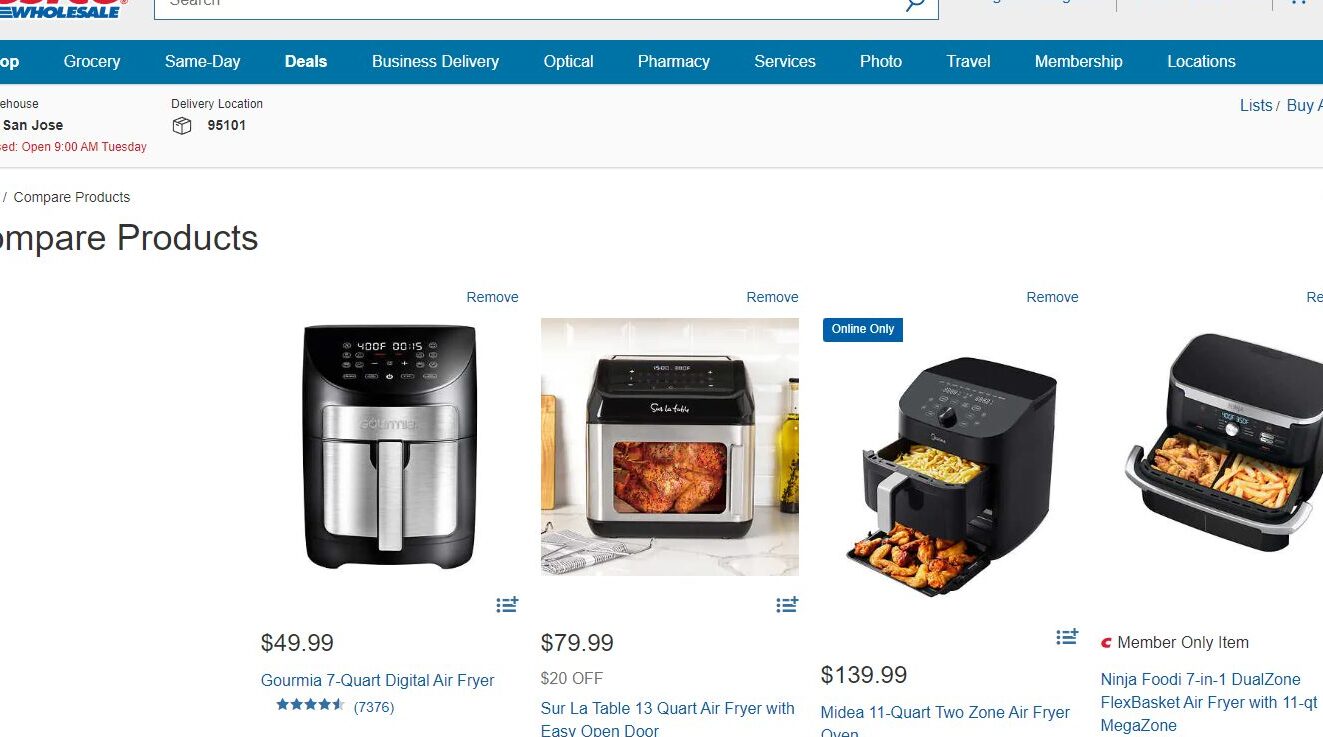Add Sur La Table fryer to list icon
The image size is (1323, 737).
(x=787, y=605)
